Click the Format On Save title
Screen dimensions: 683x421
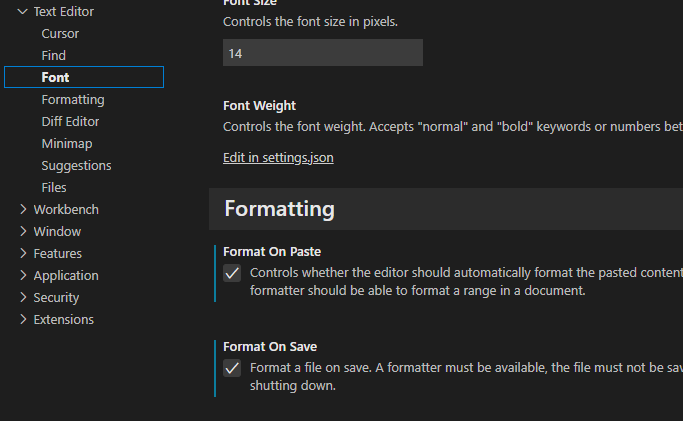pos(270,347)
